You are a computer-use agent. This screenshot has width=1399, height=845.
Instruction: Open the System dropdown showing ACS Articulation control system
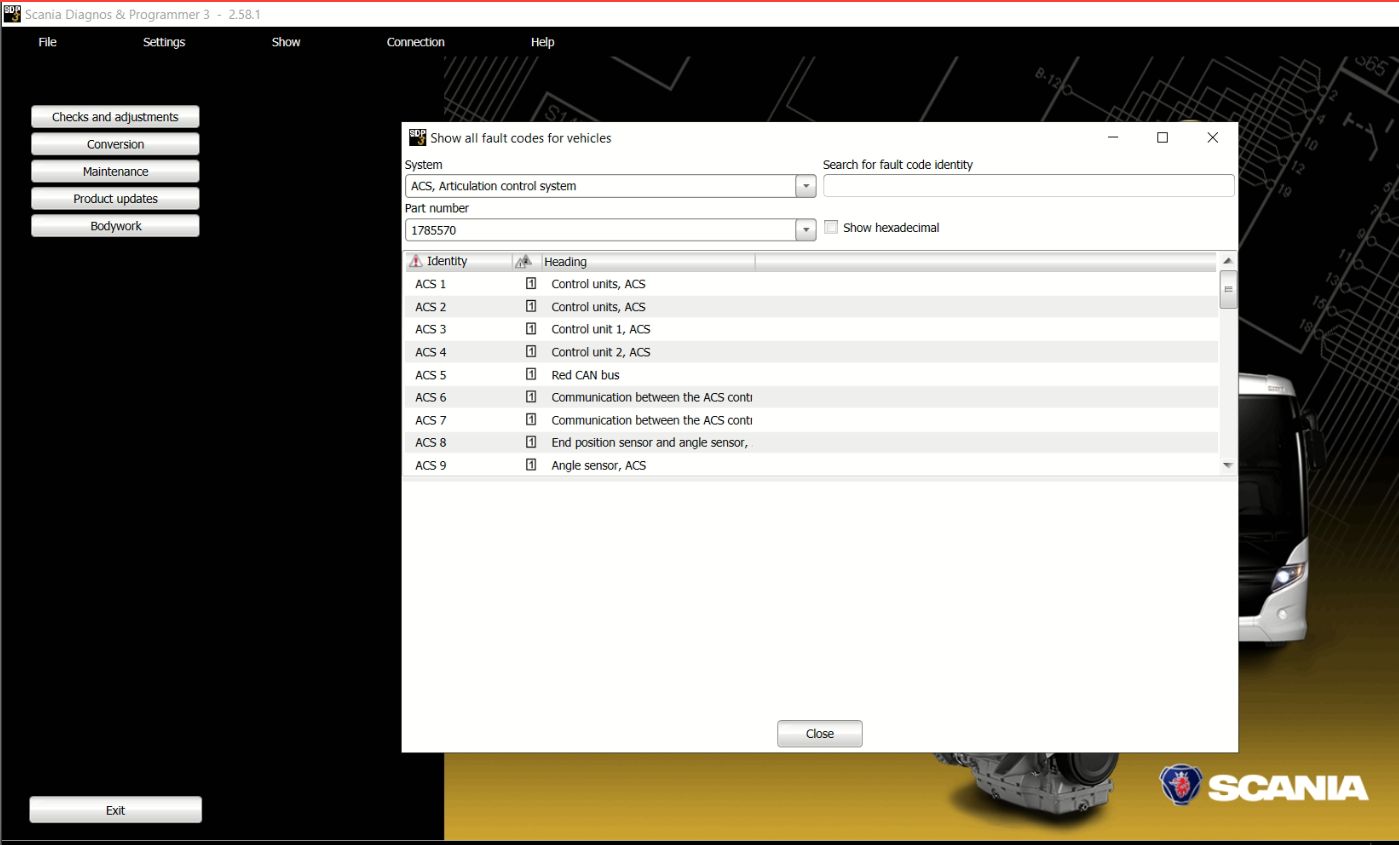click(x=805, y=185)
